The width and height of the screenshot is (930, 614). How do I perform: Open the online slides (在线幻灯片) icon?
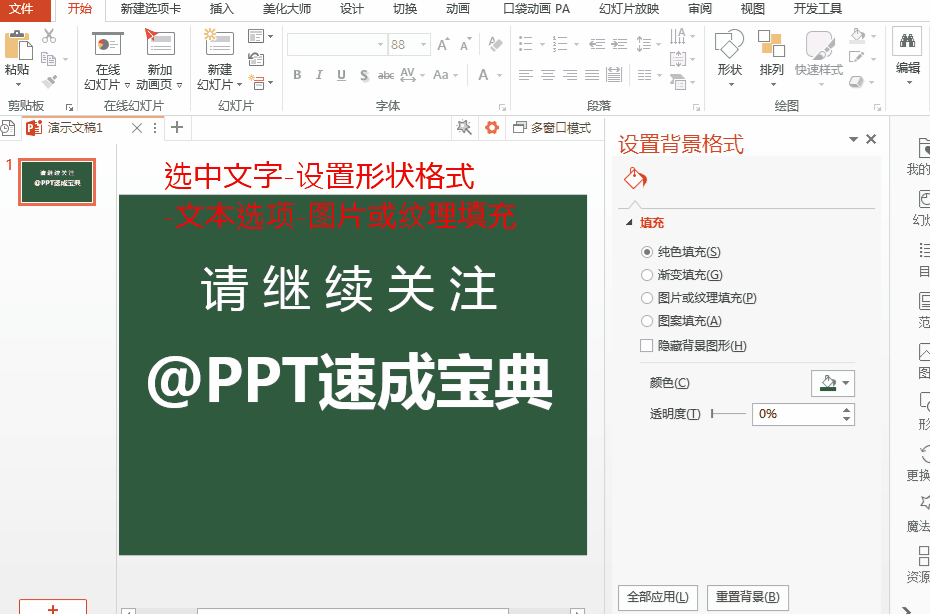(x=107, y=44)
